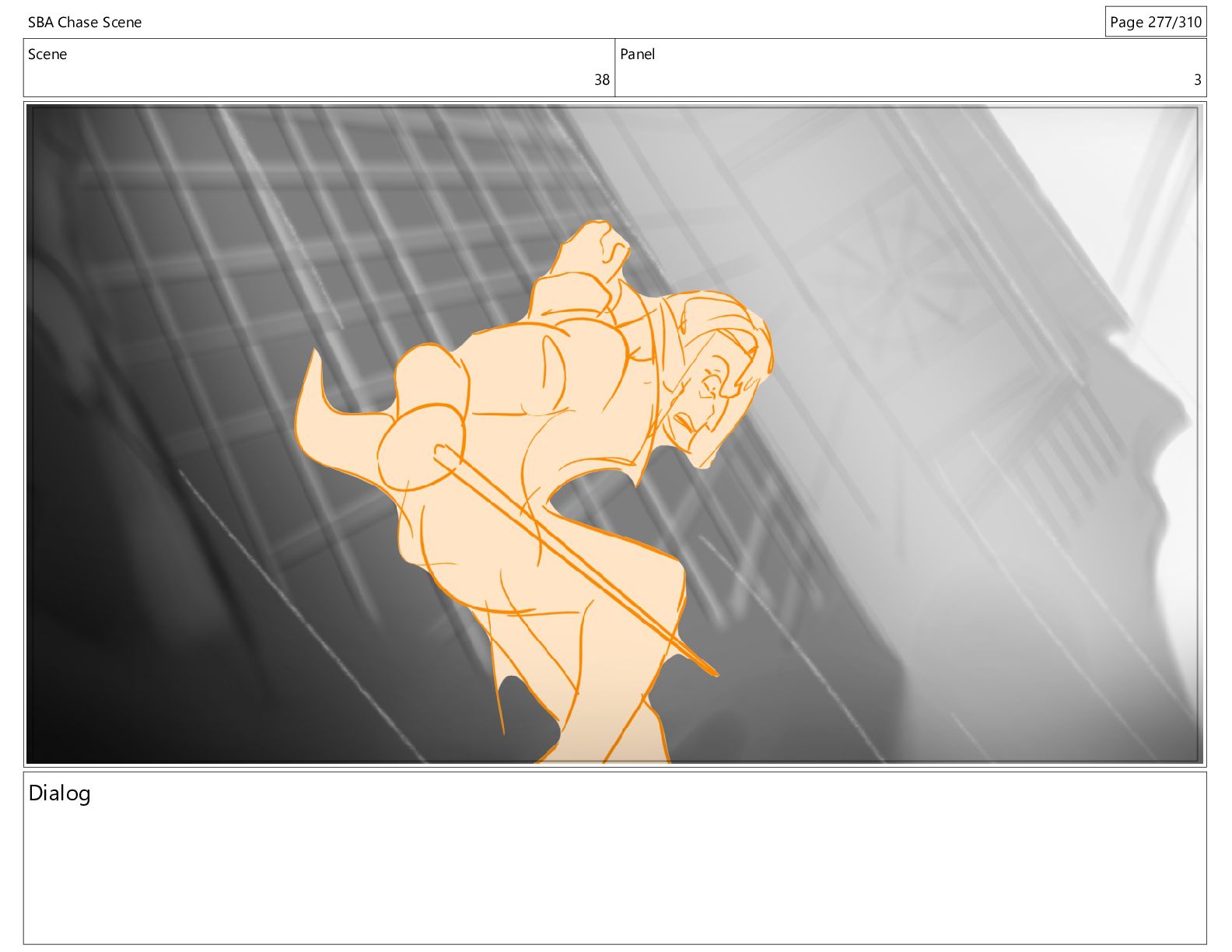Click the 'Page 277/310' page indicator

pyautogui.click(x=1156, y=22)
